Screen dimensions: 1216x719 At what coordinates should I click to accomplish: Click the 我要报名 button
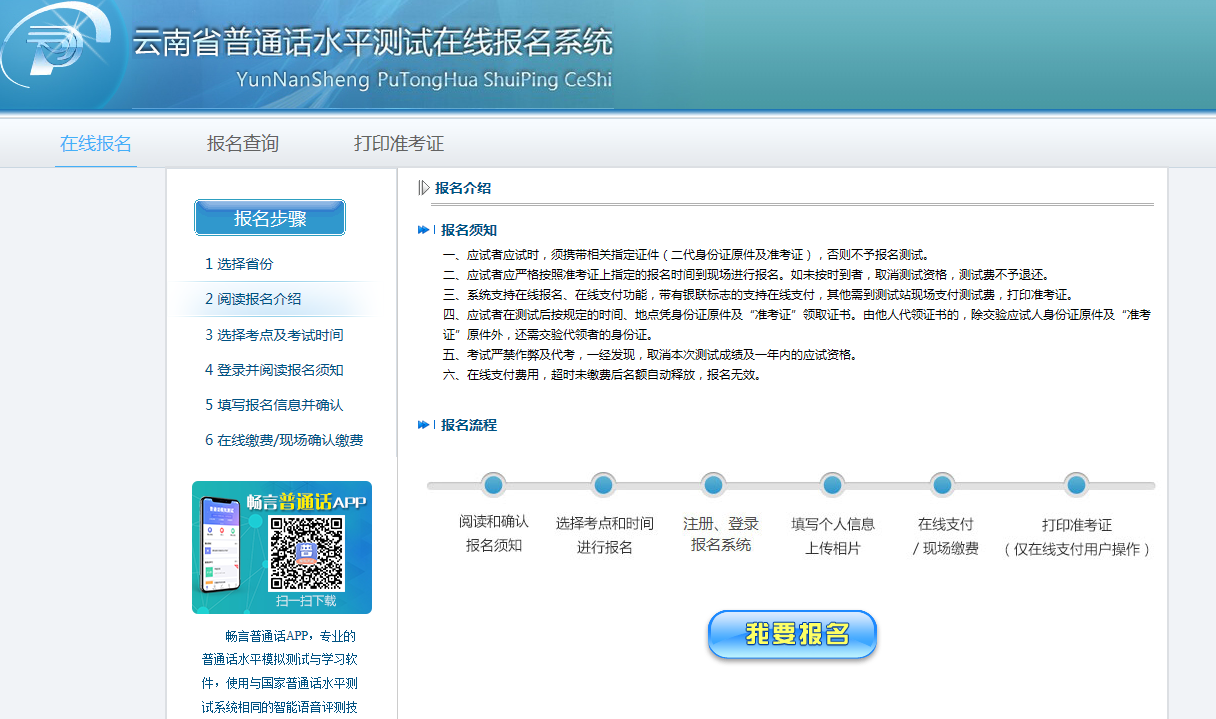[792, 634]
